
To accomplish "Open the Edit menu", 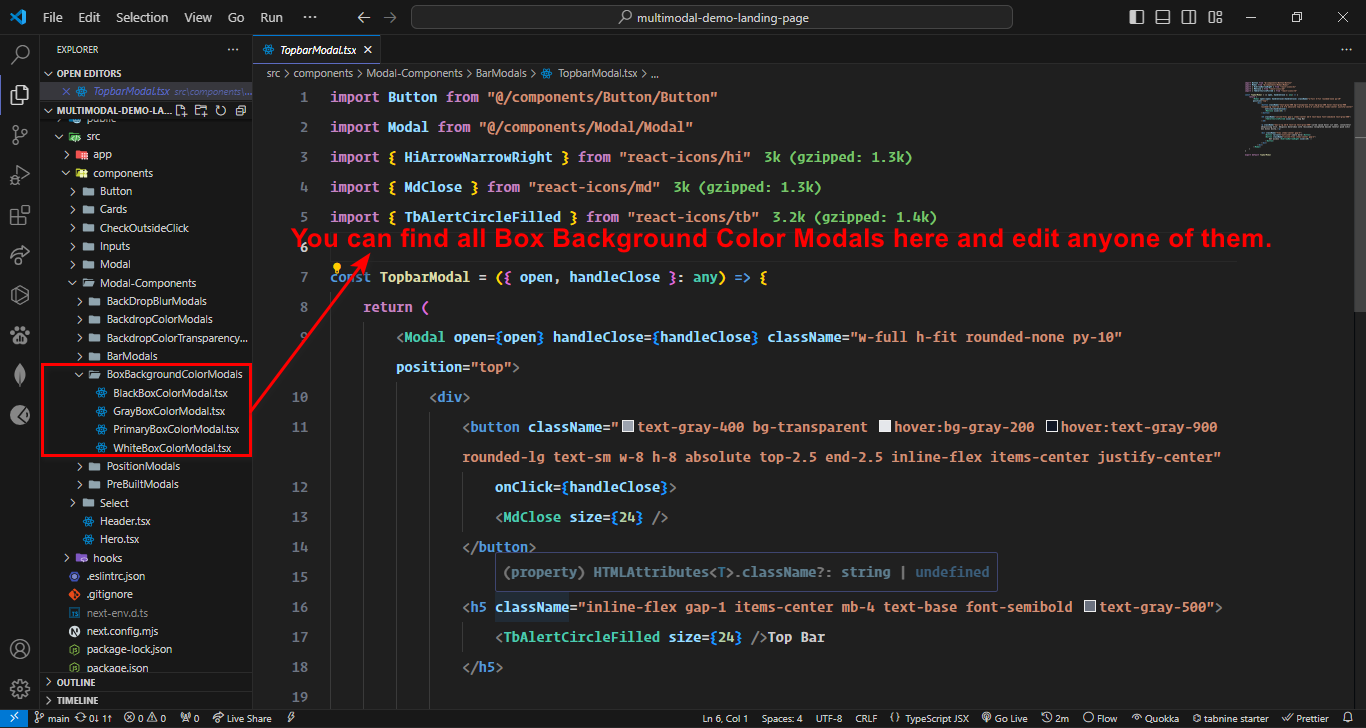I will coord(89,17).
